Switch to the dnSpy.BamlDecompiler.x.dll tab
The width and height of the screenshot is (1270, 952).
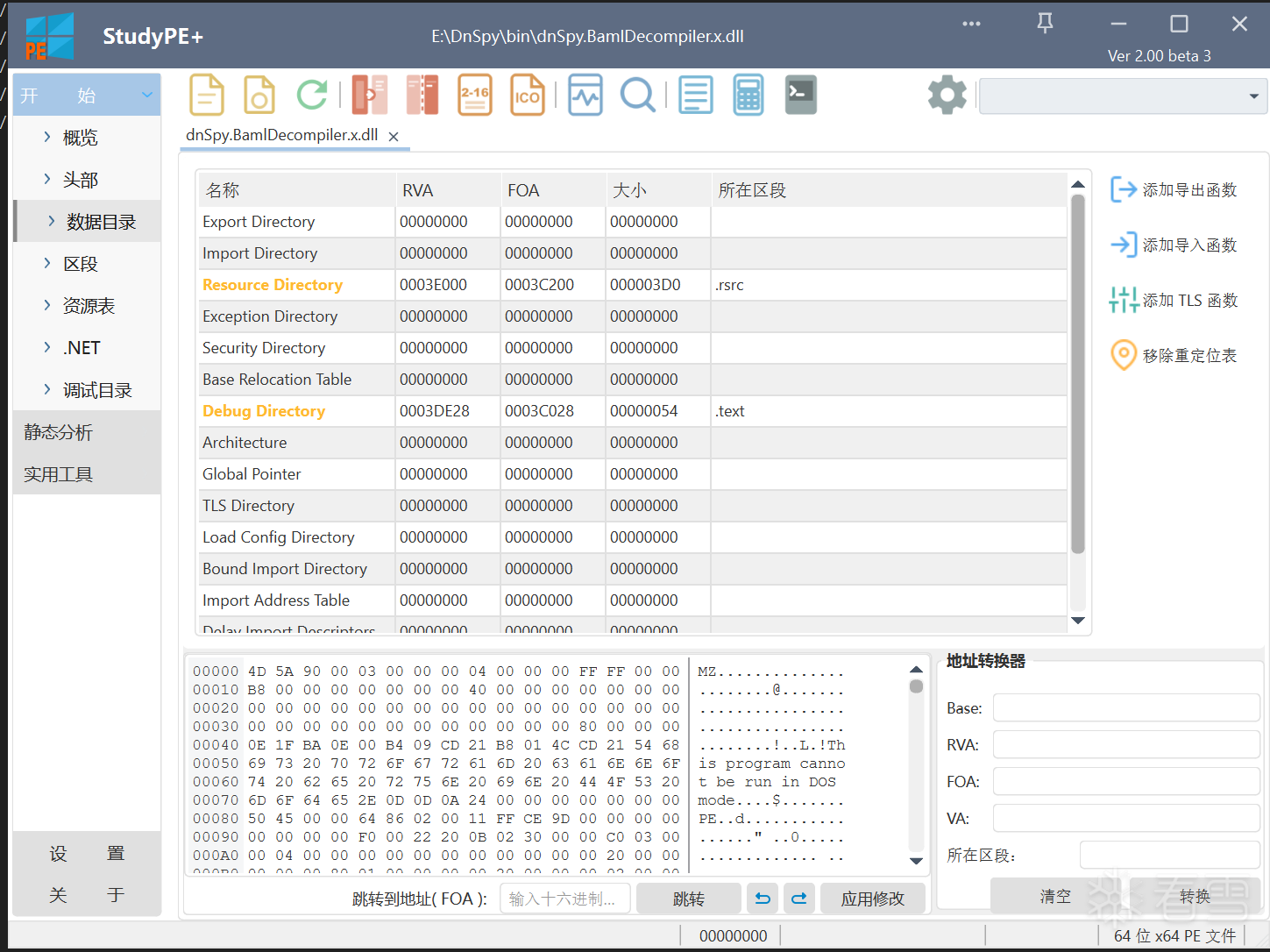click(x=280, y=135)
